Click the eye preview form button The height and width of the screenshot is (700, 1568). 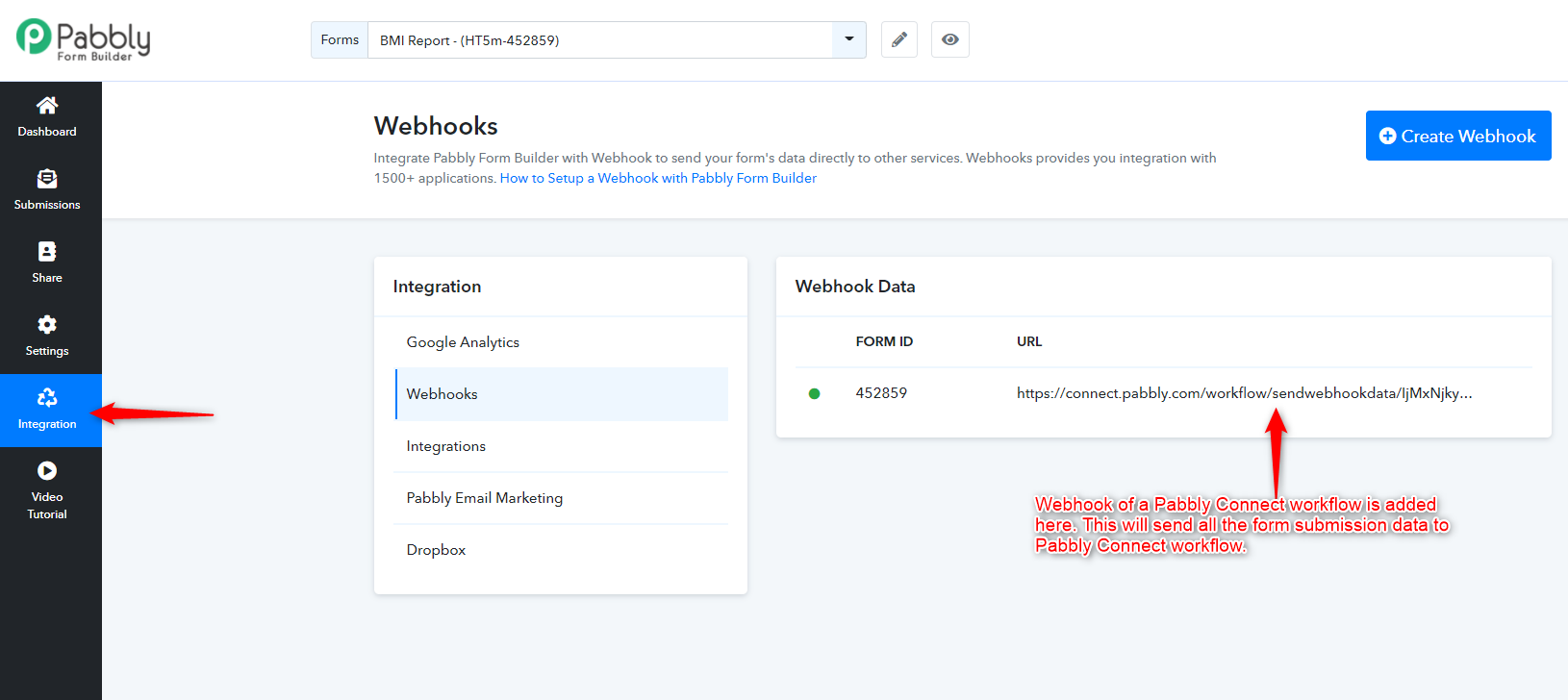(950, 39)
